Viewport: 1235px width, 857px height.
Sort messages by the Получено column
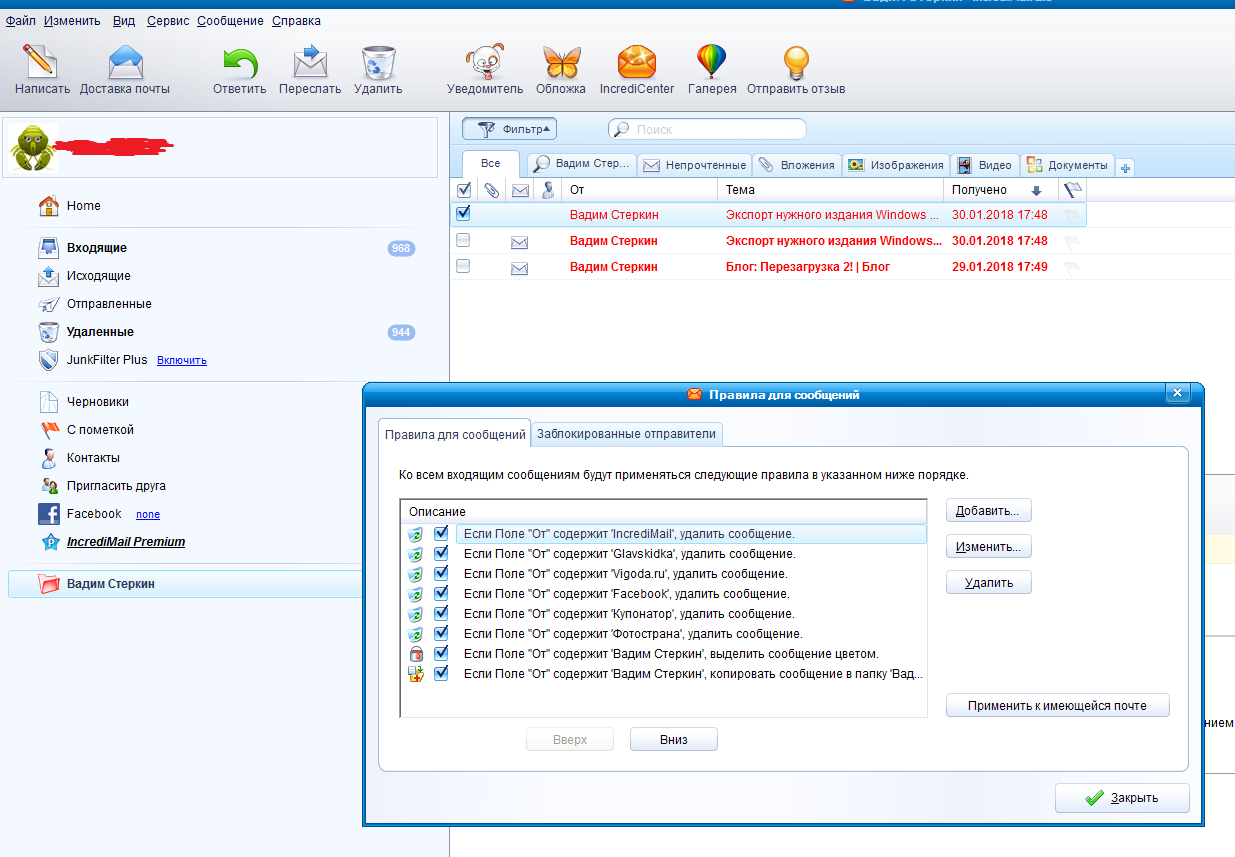pos(1000,190)
